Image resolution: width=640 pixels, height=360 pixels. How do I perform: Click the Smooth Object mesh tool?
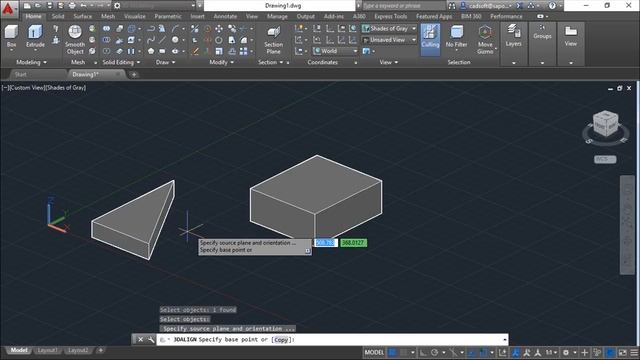point(75,40)
